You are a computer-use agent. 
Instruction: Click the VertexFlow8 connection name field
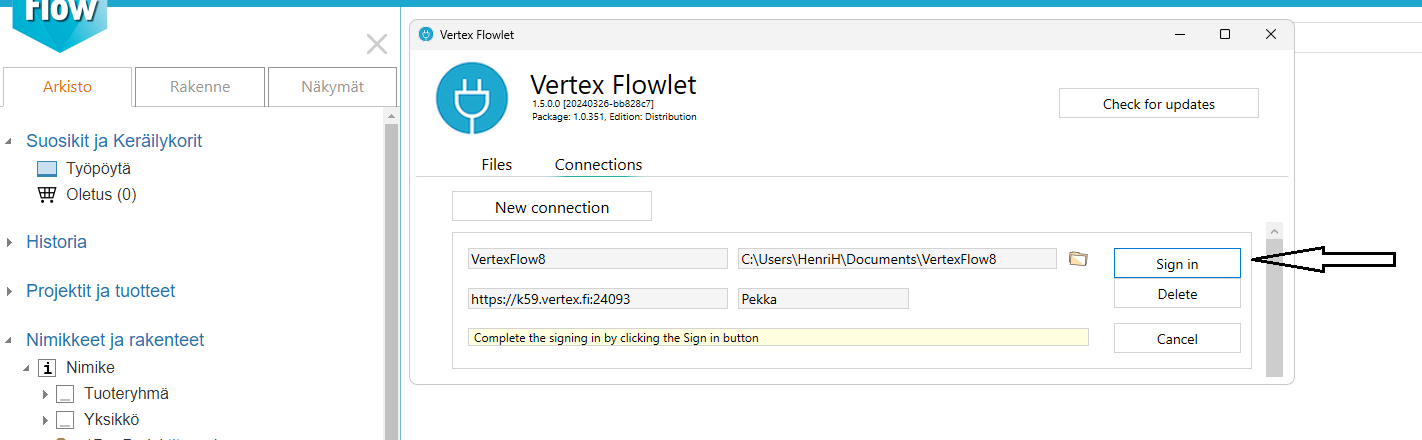click(x=597, y=259)
